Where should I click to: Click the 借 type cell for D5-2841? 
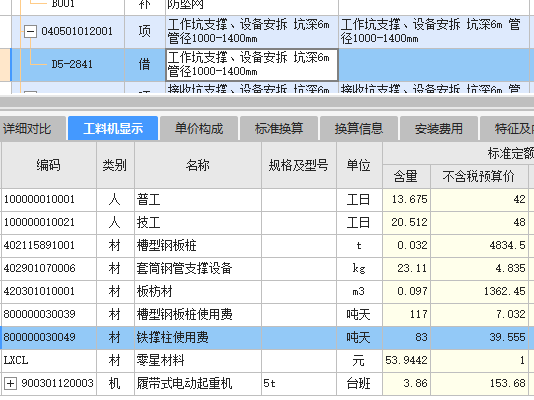point(145,65)
